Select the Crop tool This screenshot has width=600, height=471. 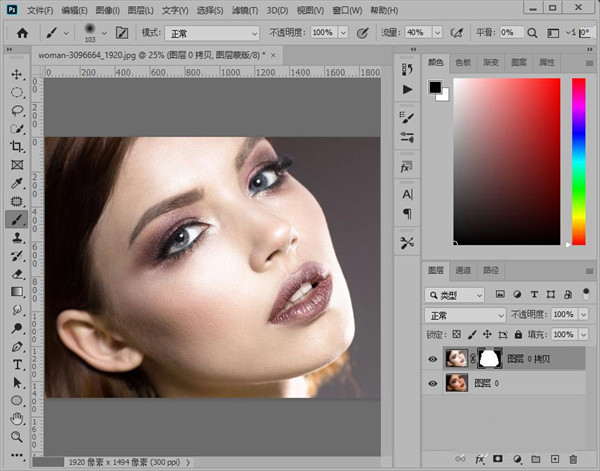click(17, 147)
